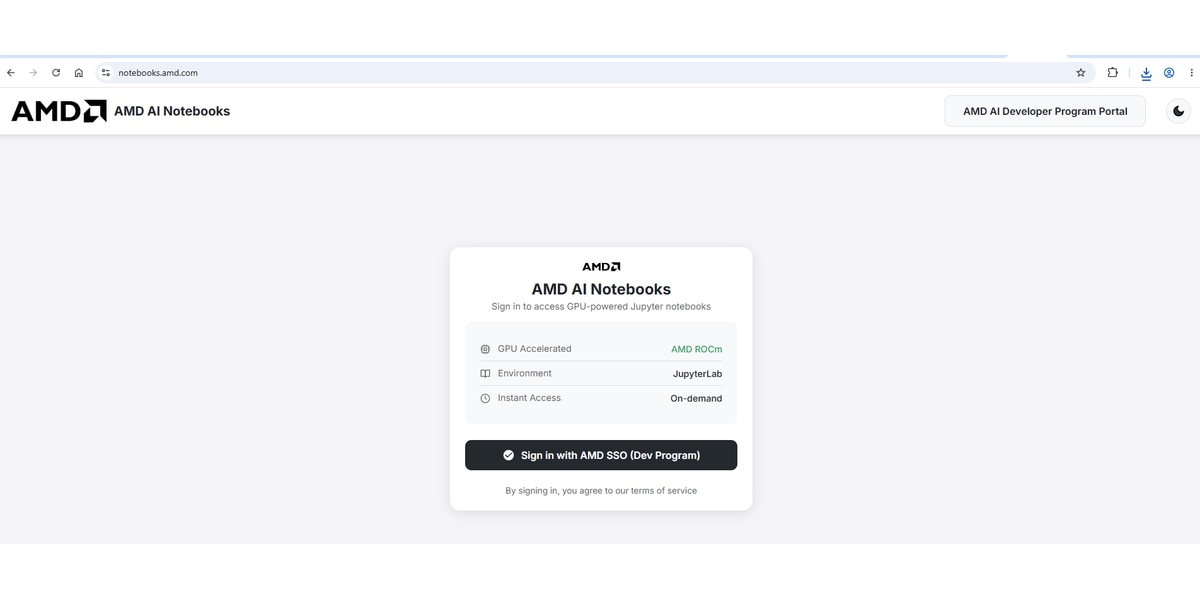
Task: Click the Environment book icon
Action: 485,374
